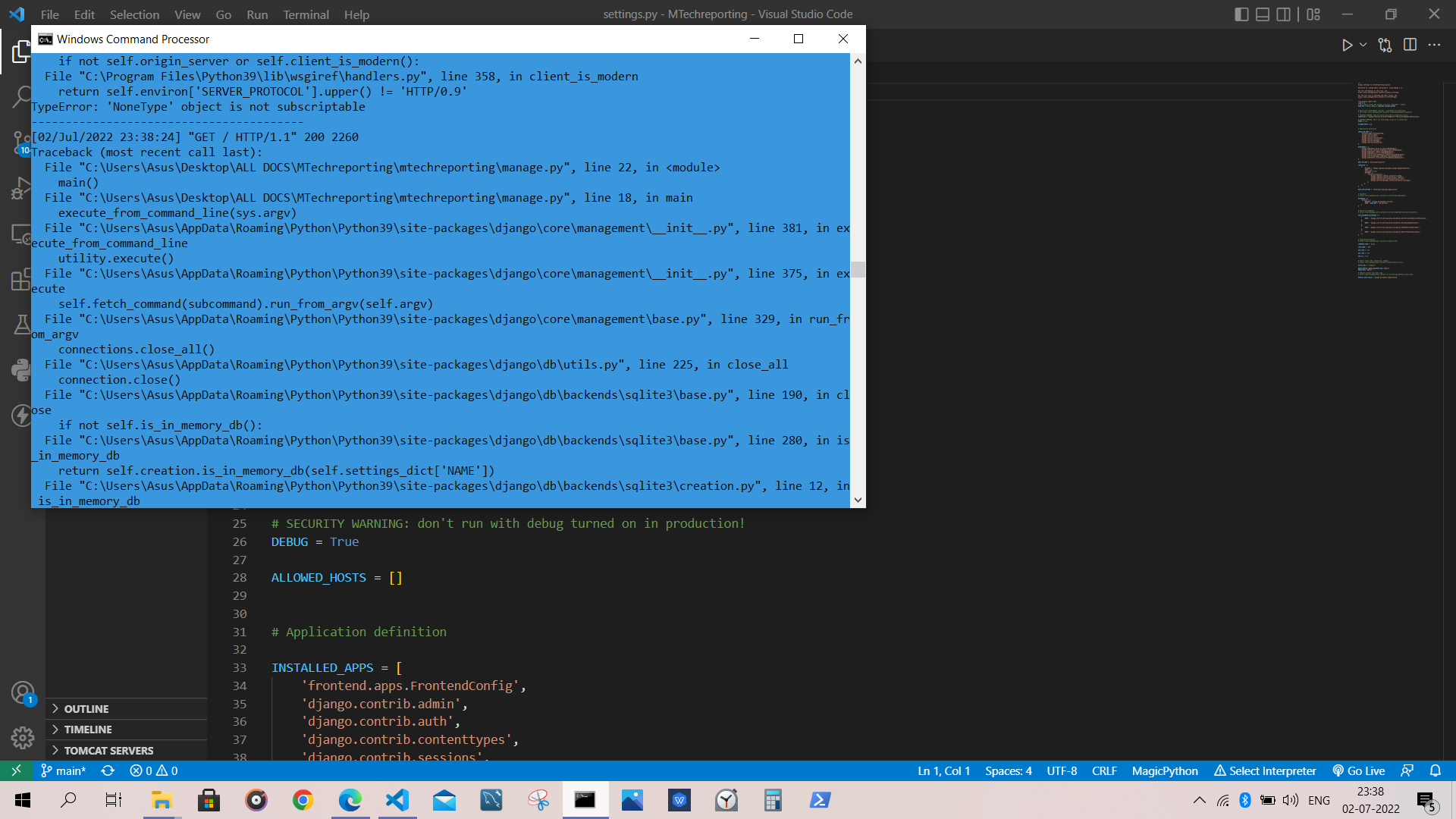Open Customize Layout icon
1456x819 pixels.
pyautogui.click(x=1313, y=14)
